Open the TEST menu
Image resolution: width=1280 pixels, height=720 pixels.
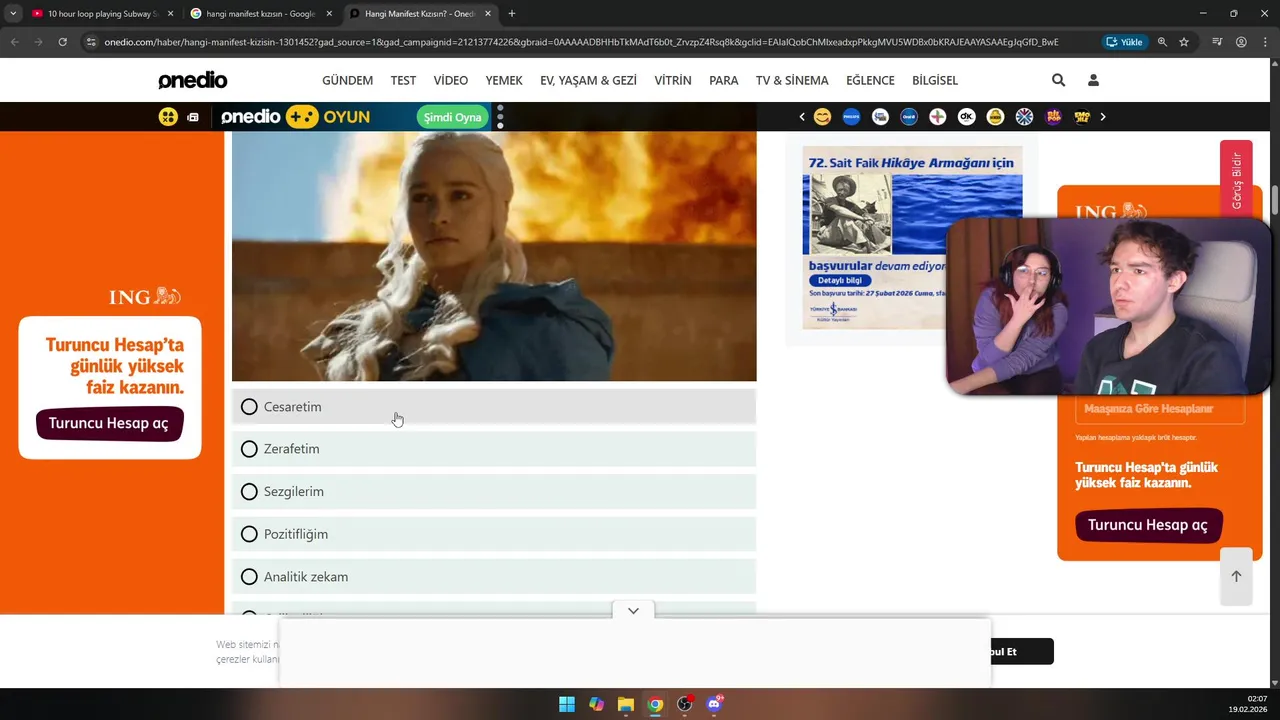403,80
